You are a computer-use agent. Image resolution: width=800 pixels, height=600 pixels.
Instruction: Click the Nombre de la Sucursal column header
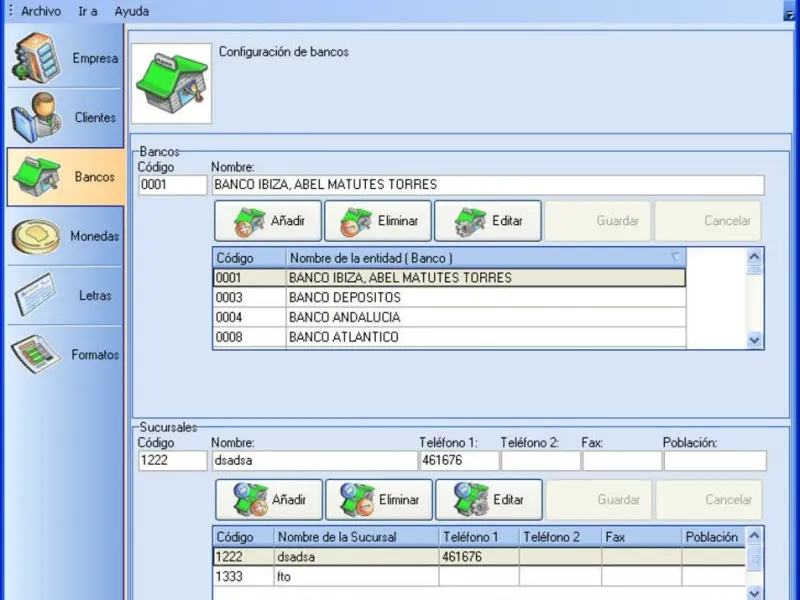[356, 537]
